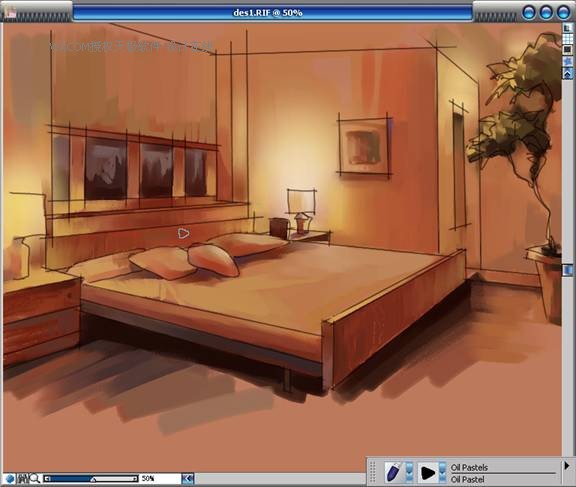Select the Oil Pastels brush category icon
Screen dimensions: 576x487
point(394,472)
